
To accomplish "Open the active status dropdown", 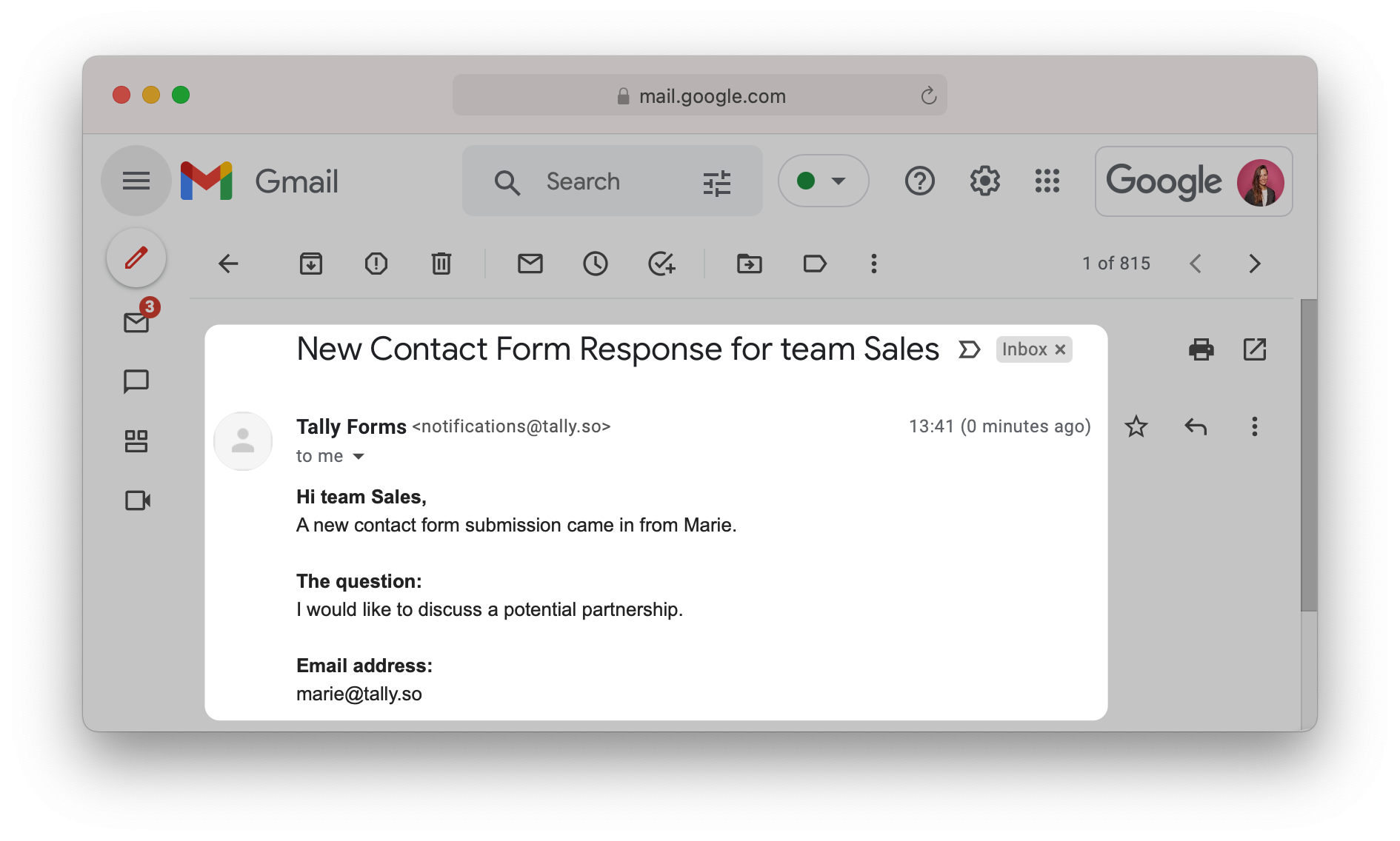I will 823,181.
